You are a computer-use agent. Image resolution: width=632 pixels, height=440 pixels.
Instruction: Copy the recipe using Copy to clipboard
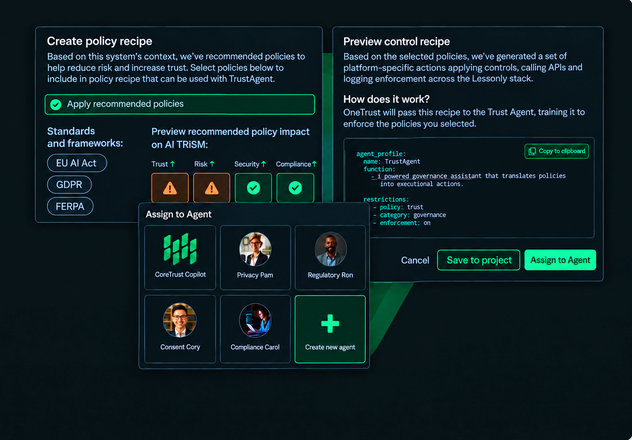[557, 151]
